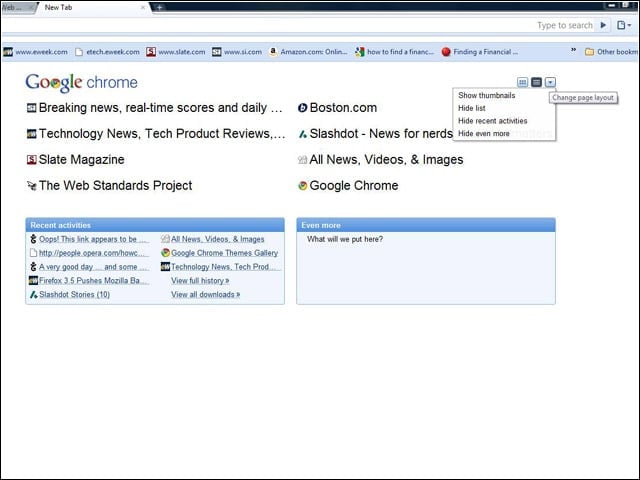Open Amazon.com bookmark
The height and width of the screenshot is (480, 640).
pyautogui.click(x=309, y=52)
